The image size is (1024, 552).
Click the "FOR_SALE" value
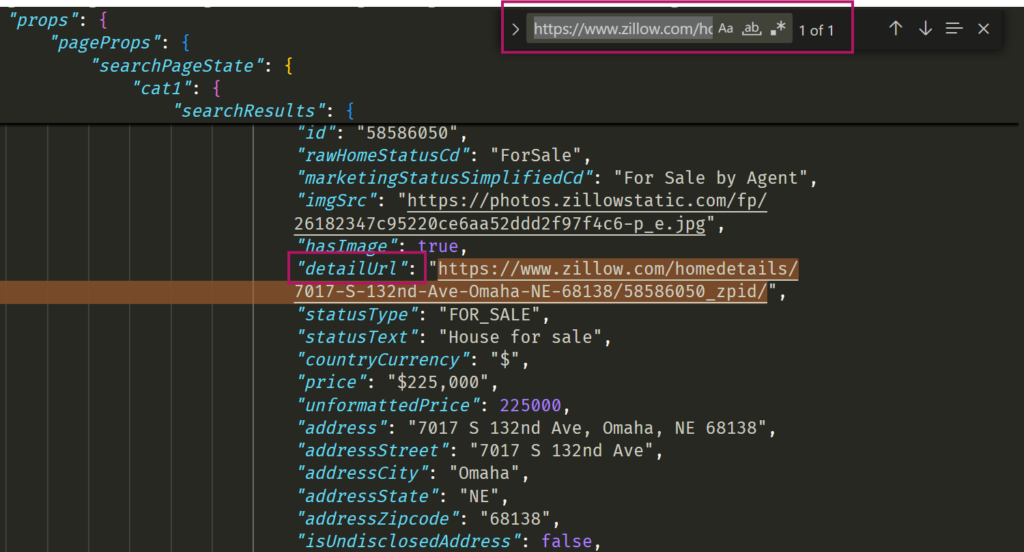coord(489,315)
